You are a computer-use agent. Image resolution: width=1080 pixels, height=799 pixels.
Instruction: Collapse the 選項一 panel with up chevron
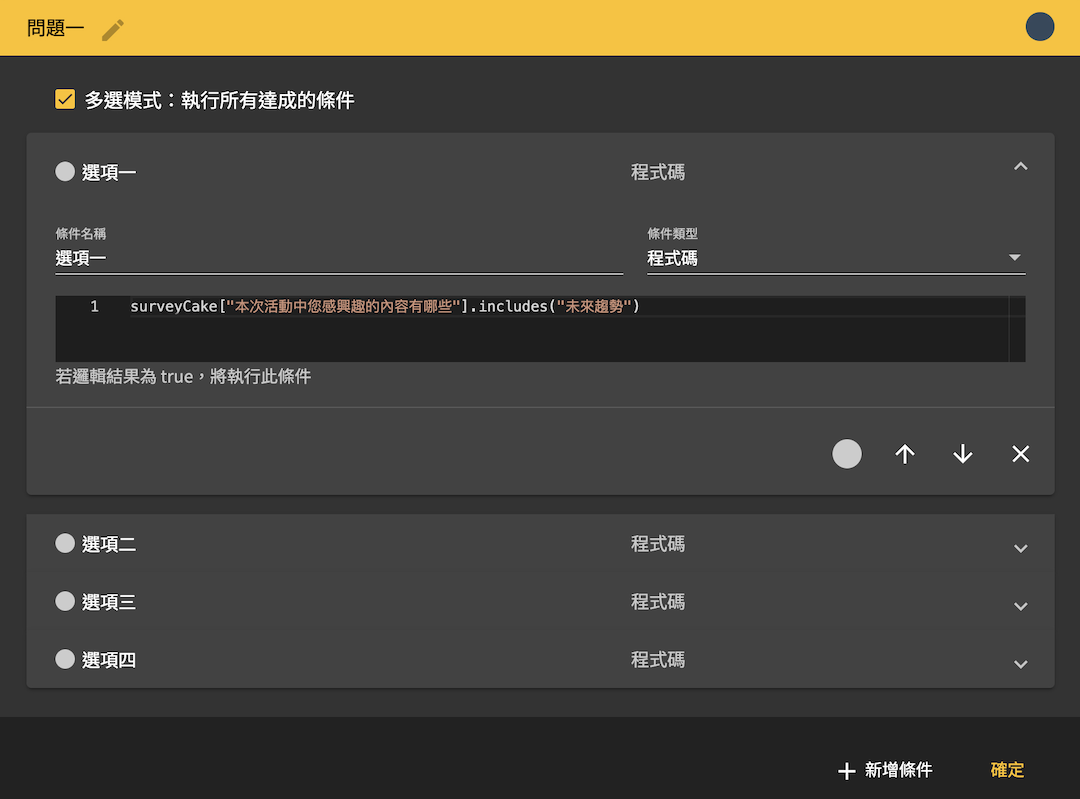1020,166
